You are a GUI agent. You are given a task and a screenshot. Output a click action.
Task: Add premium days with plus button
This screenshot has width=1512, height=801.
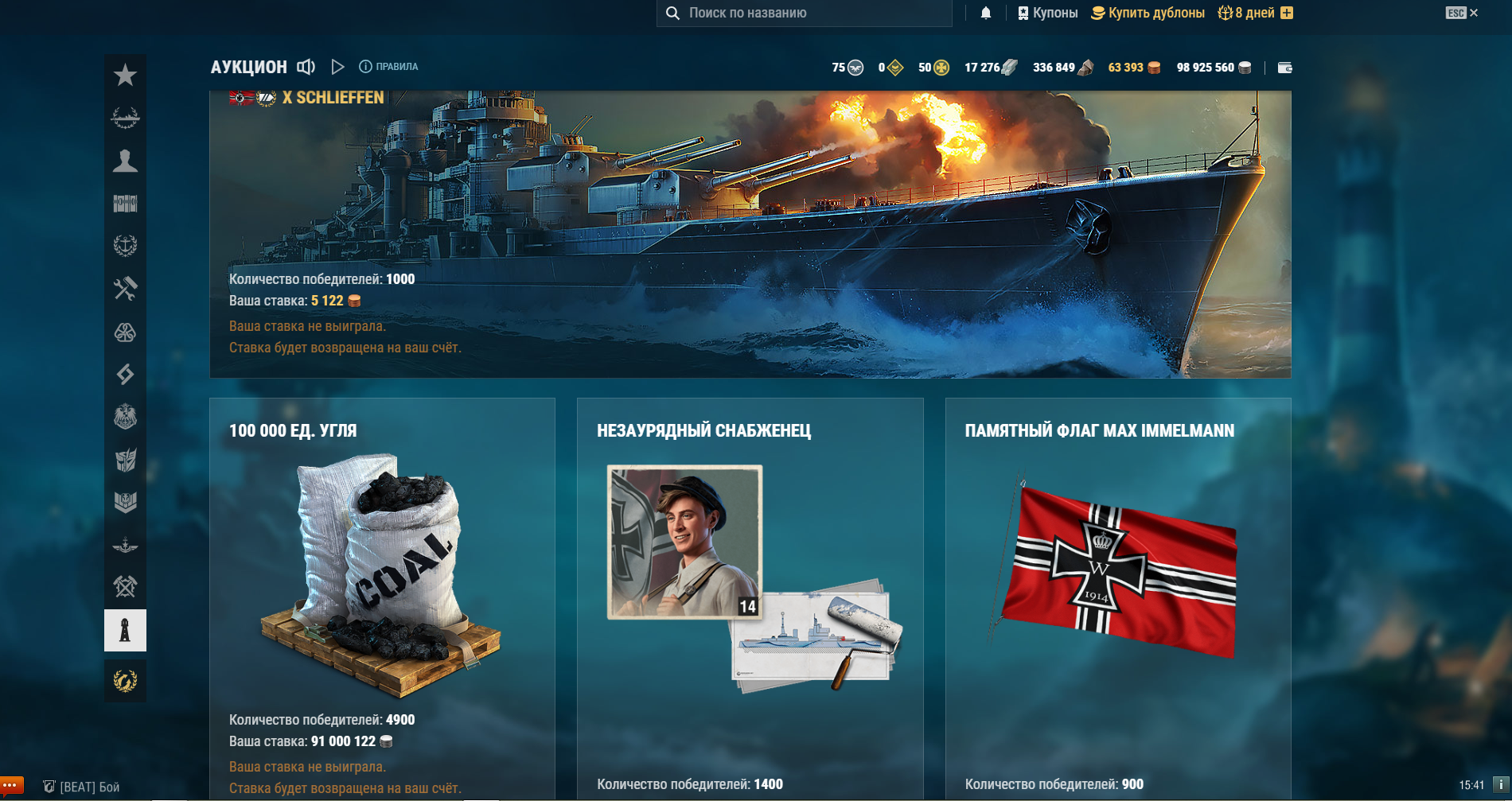1287,13
